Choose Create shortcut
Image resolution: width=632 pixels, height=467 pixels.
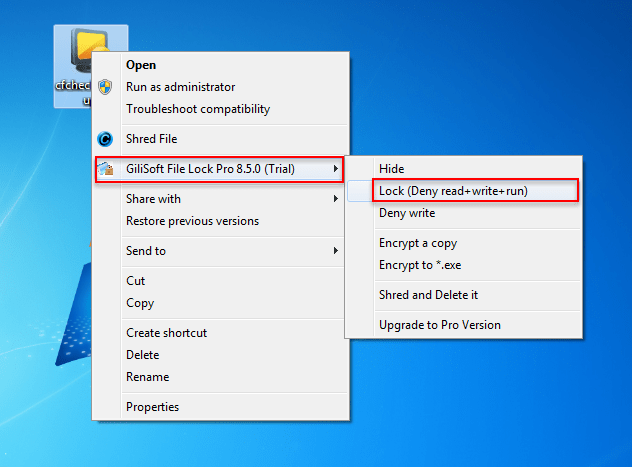pyautogui.click(x=220, y=333)
